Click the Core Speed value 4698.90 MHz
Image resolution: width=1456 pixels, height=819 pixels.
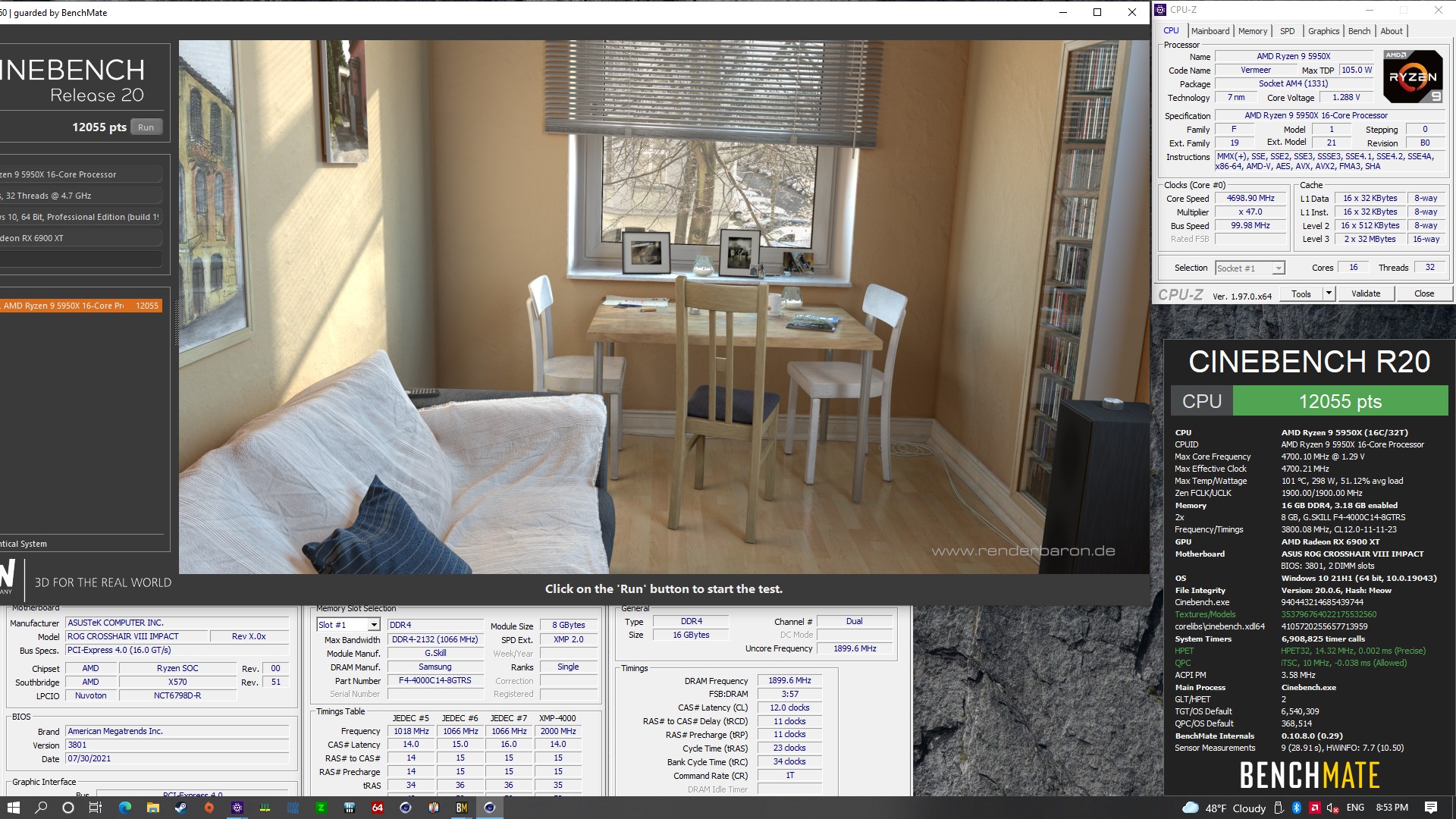(1250, 199)
